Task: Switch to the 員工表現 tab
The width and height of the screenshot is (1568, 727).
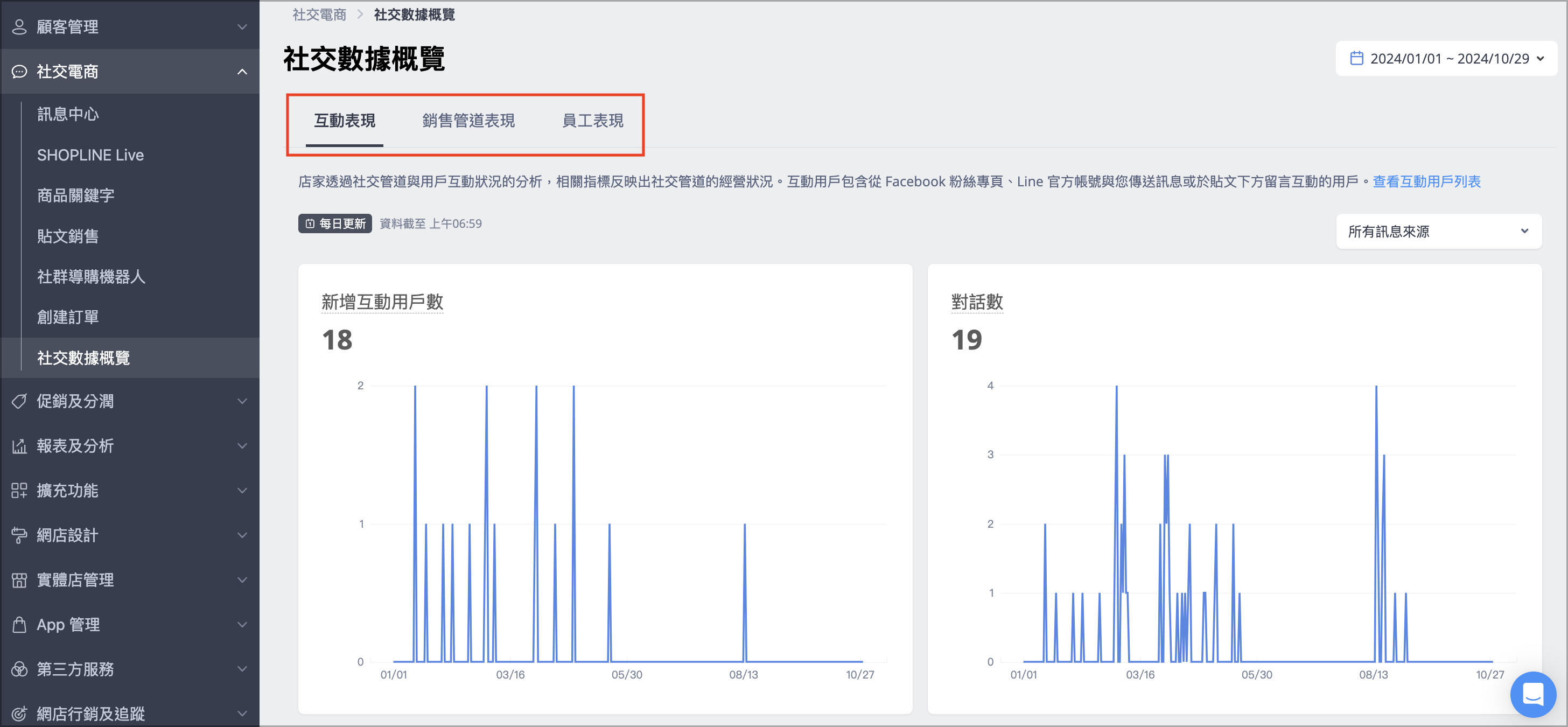Action: tap(592, 121)
